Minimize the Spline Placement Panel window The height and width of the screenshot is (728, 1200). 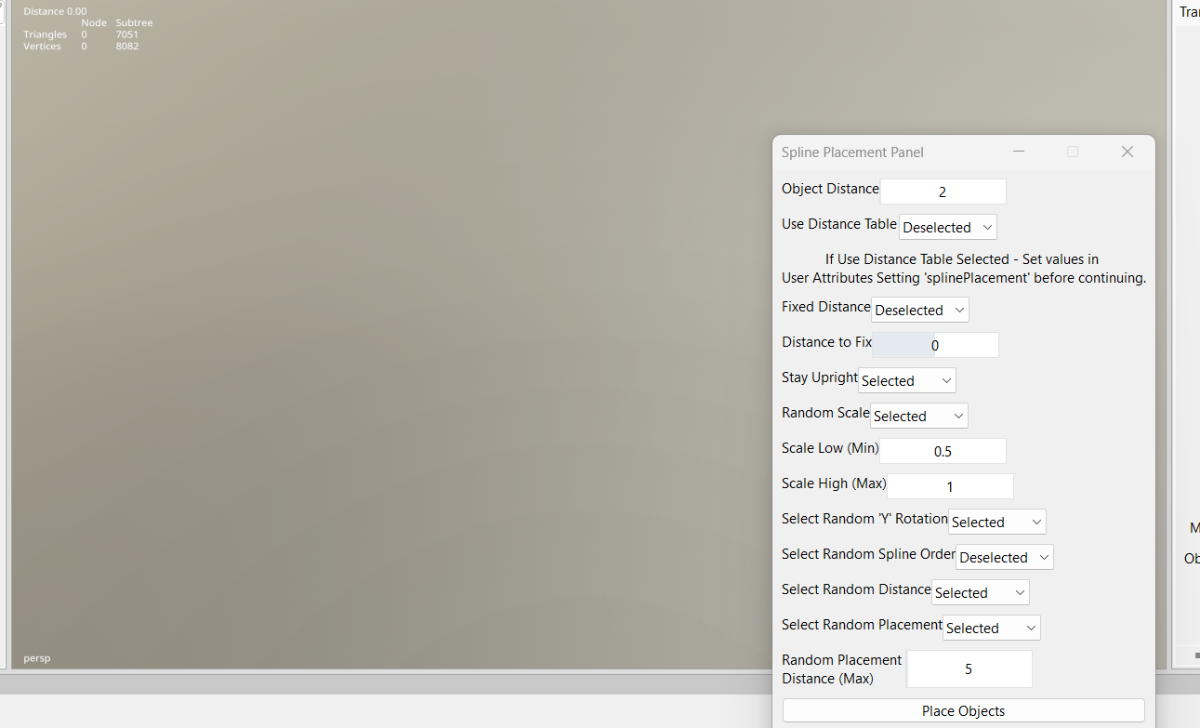tap(1019, 152)
